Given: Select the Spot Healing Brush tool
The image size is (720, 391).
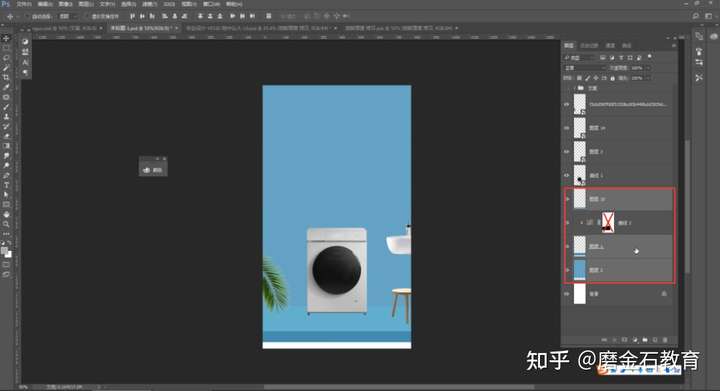Looking at the screenshot, I should click(x=6, y=97).
